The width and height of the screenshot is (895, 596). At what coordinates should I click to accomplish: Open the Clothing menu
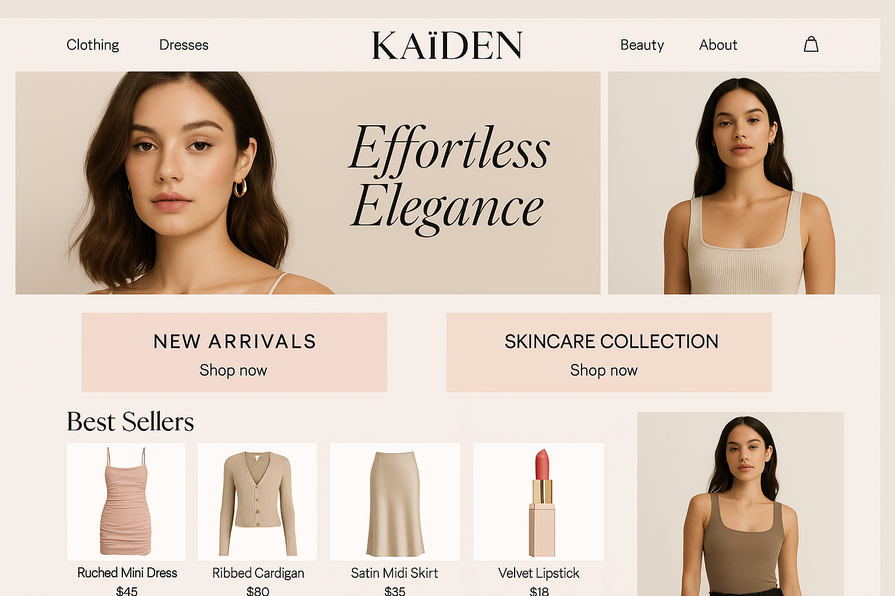tap(92, 45)
